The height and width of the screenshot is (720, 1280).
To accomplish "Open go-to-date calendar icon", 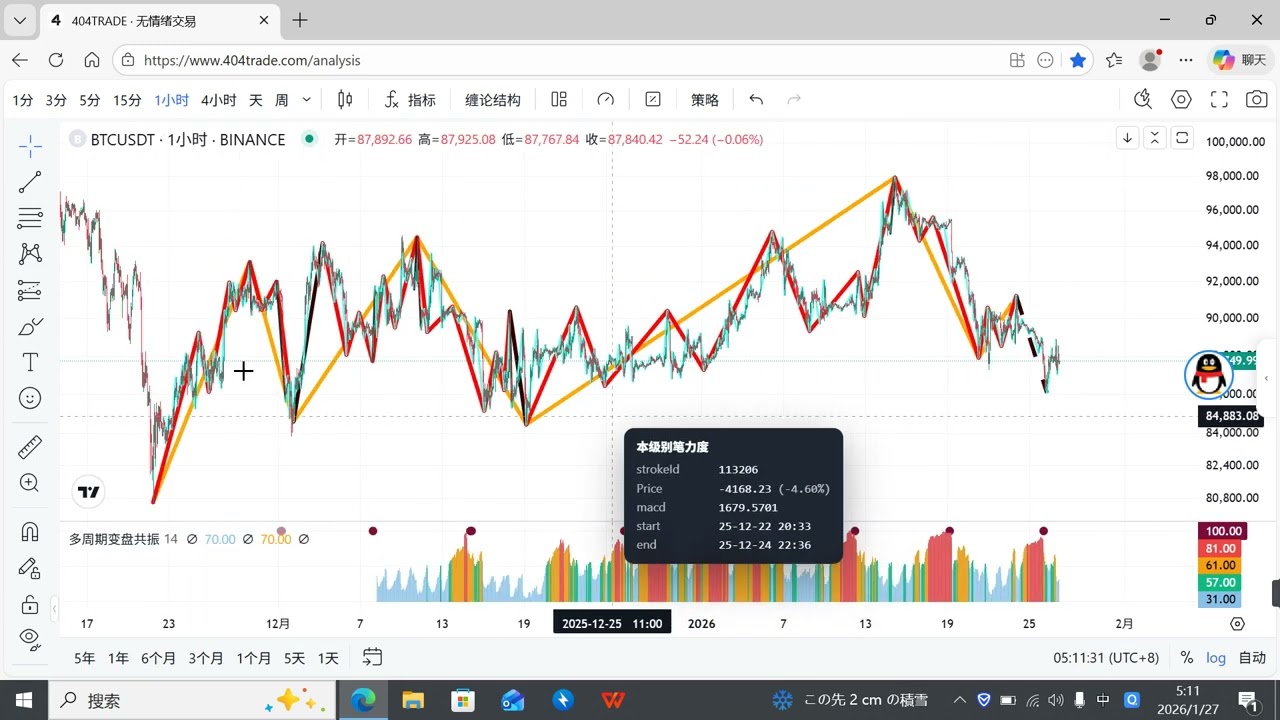I will coord(372,657).
